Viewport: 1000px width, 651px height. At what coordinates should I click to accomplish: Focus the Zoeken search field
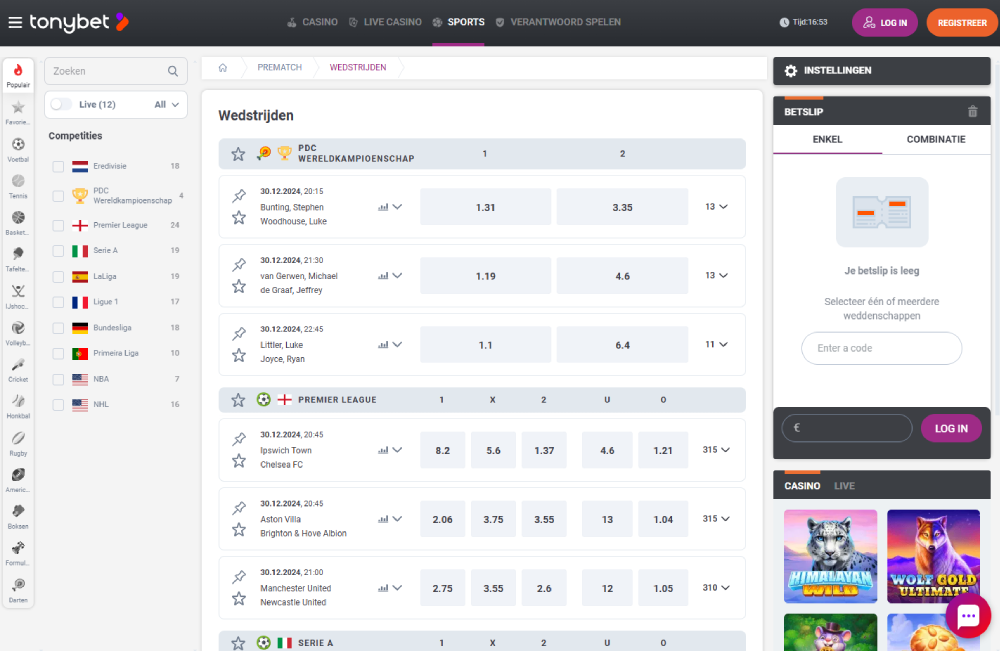pos(116,71)
